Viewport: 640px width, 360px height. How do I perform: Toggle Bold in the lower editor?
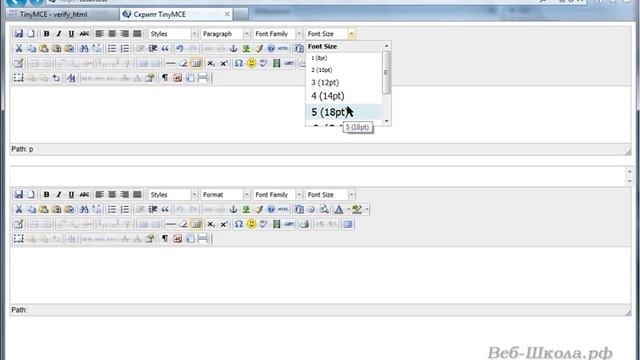click(47, 195)
